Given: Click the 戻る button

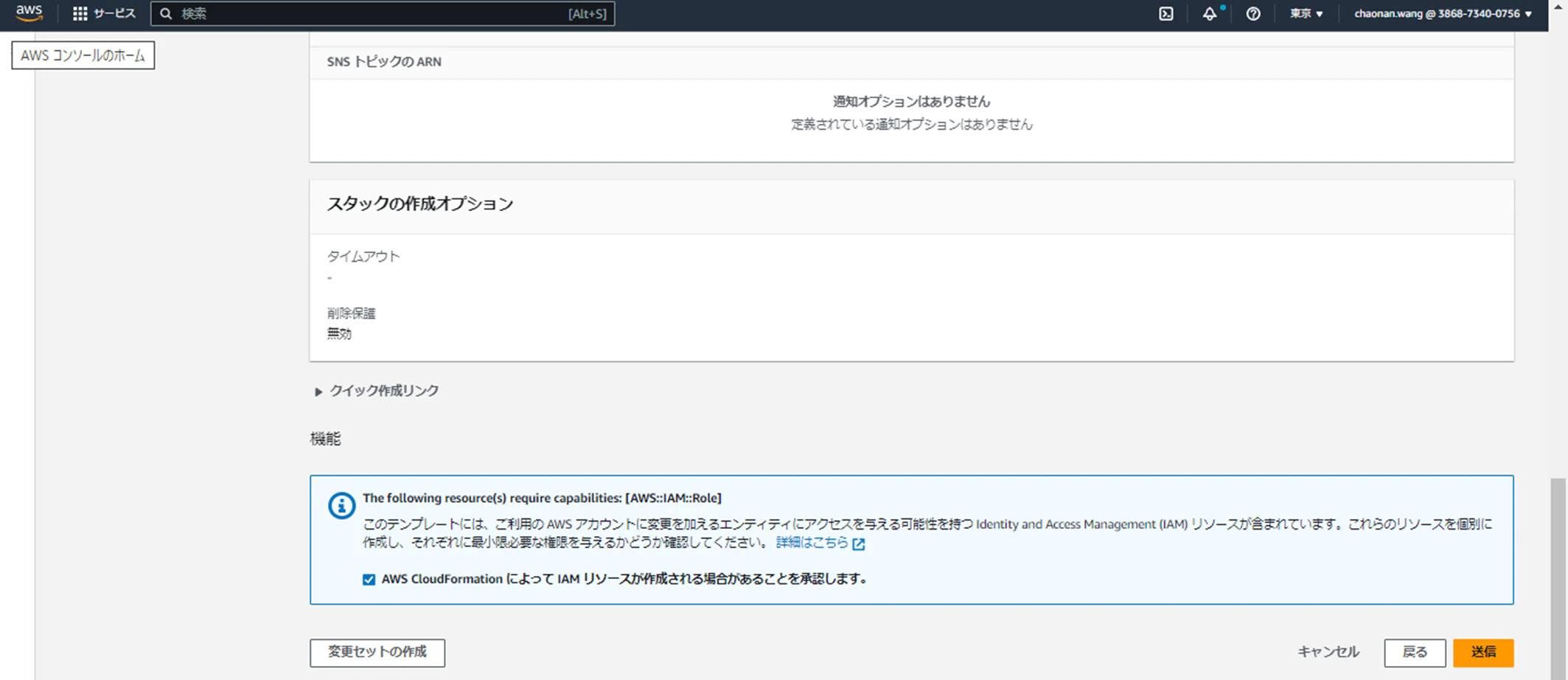Looking at the screenshot, I should tap(1415, 653).
